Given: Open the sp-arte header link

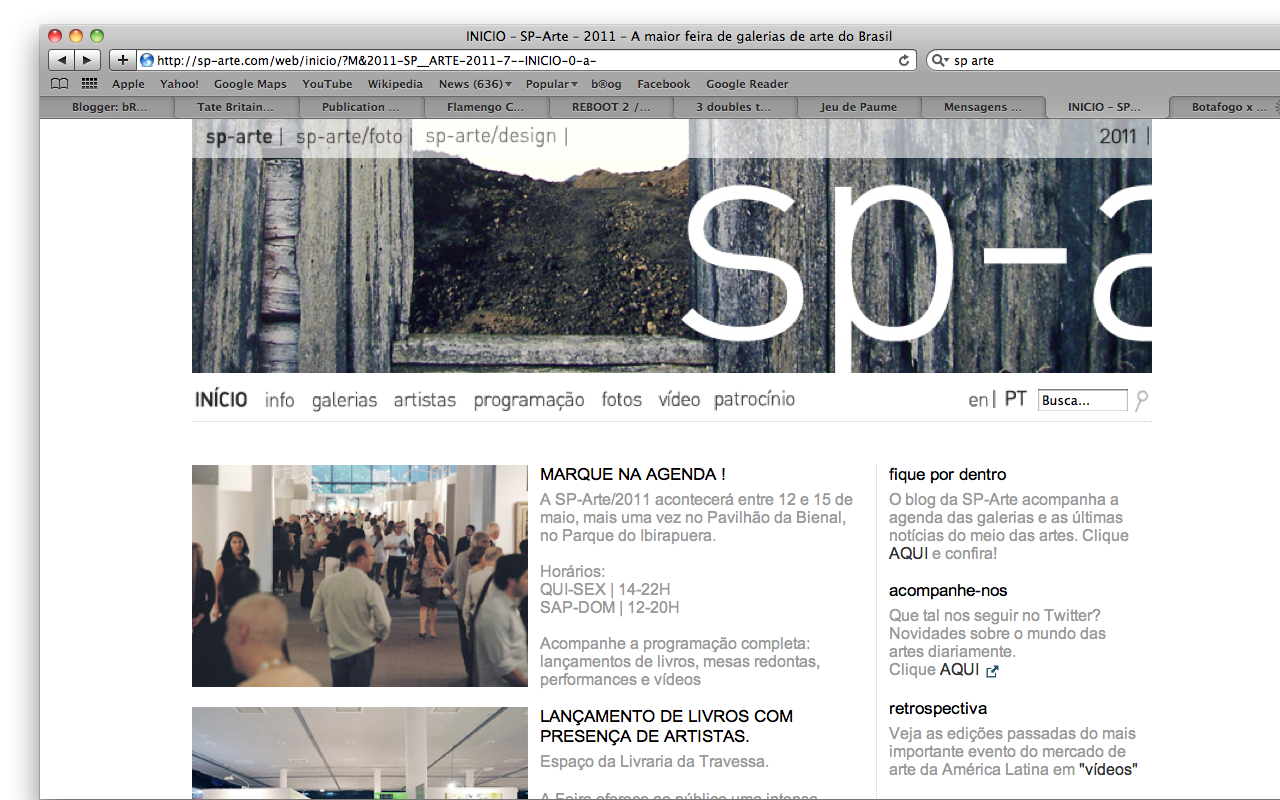Looking at the screenshot, I should (x=239, y=137).
